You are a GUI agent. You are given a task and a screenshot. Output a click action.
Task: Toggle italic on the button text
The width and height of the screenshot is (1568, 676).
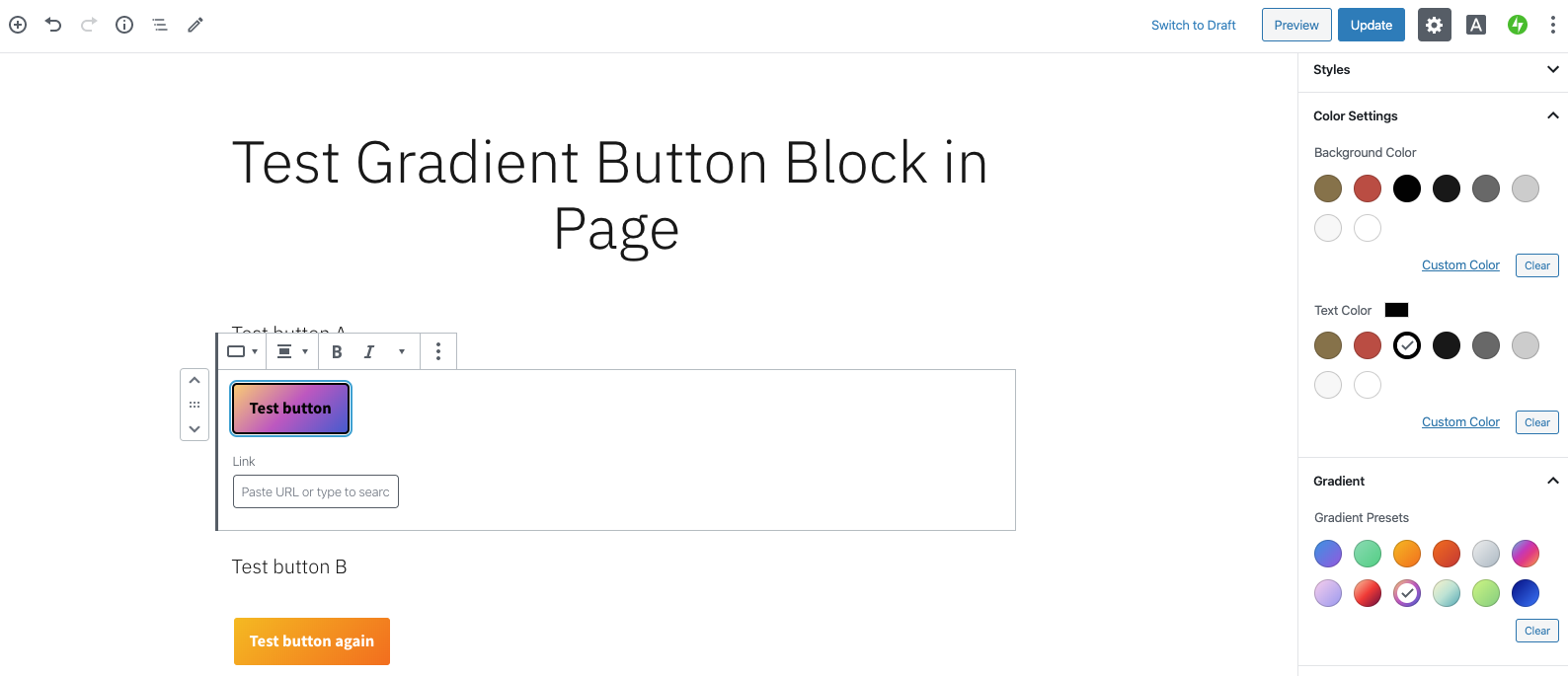pos(368,351)
